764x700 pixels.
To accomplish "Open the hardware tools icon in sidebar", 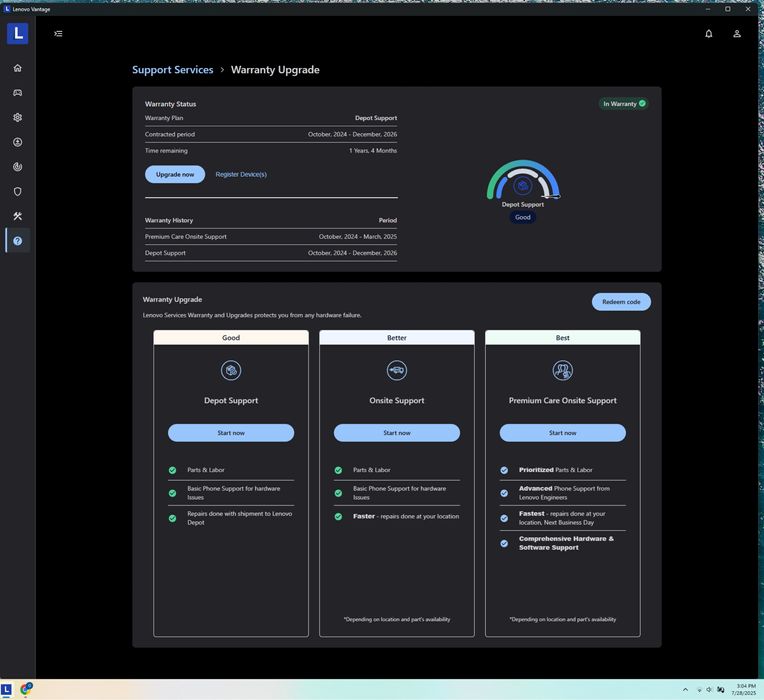I will click(x=18, y=216).
